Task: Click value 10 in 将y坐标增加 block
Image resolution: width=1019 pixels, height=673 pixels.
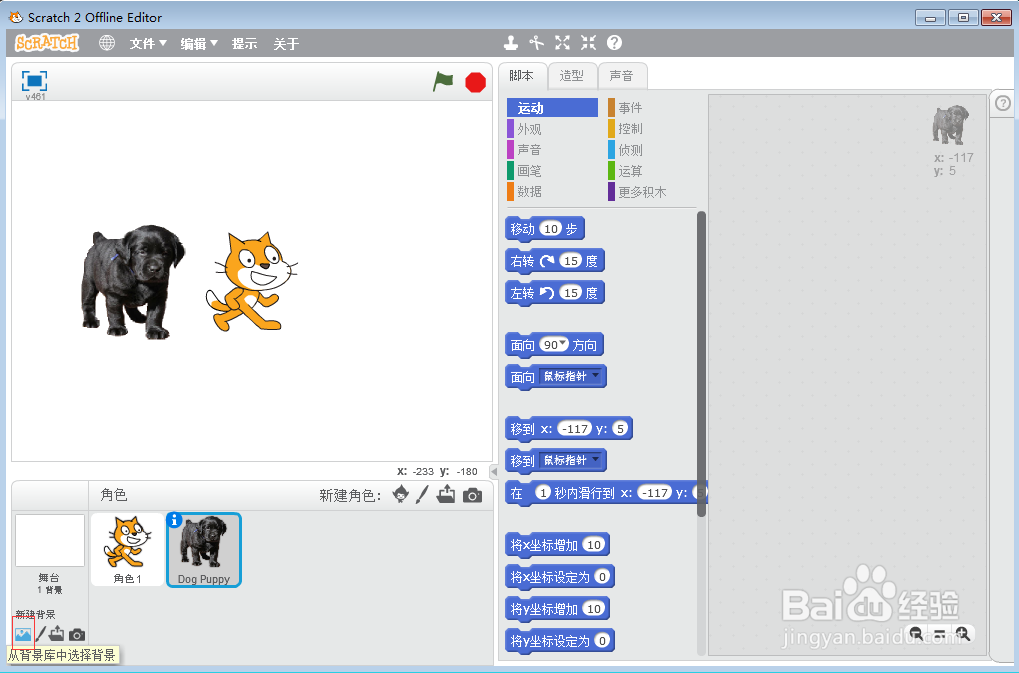Action: pos(594,609)
